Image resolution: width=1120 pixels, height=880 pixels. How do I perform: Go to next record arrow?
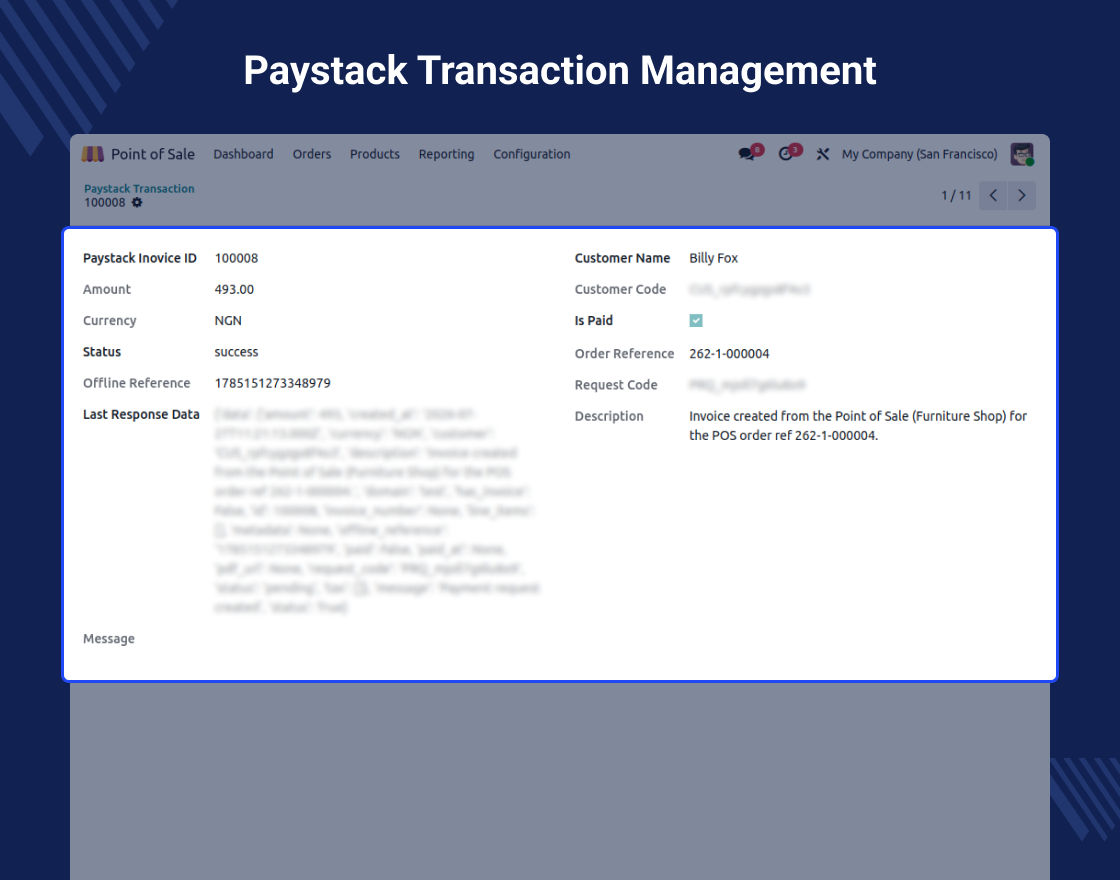click(1021, 196)
